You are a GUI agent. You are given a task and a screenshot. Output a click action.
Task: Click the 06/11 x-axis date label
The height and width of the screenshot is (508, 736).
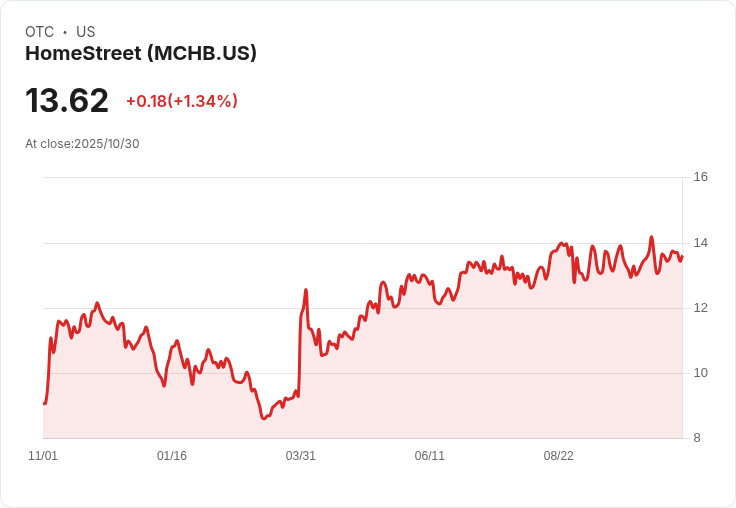tap(429, 456)
